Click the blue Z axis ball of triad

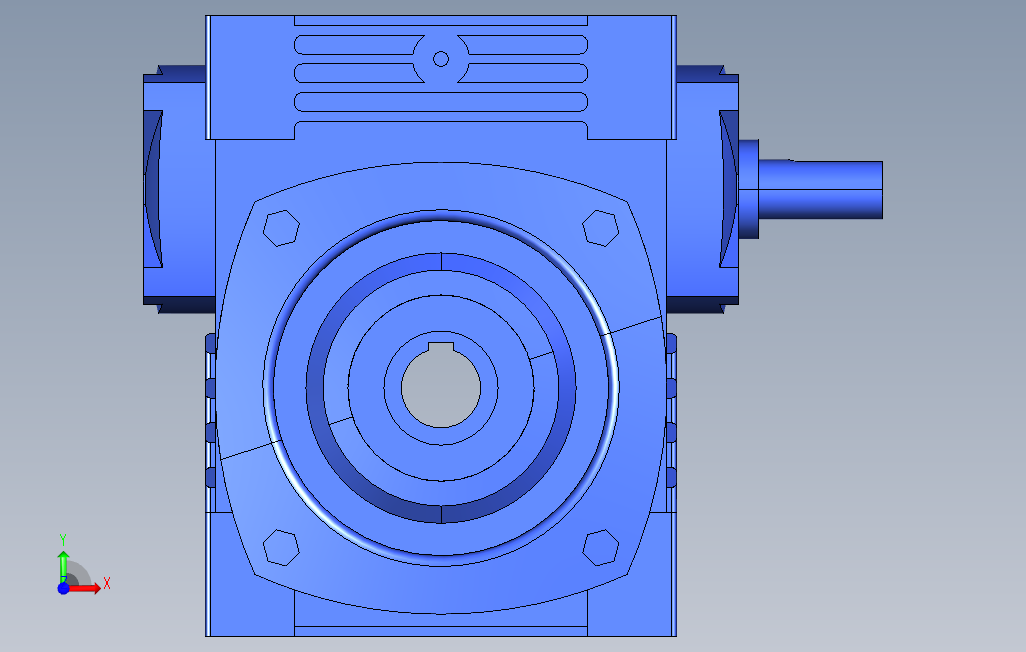tap(63, 589)
